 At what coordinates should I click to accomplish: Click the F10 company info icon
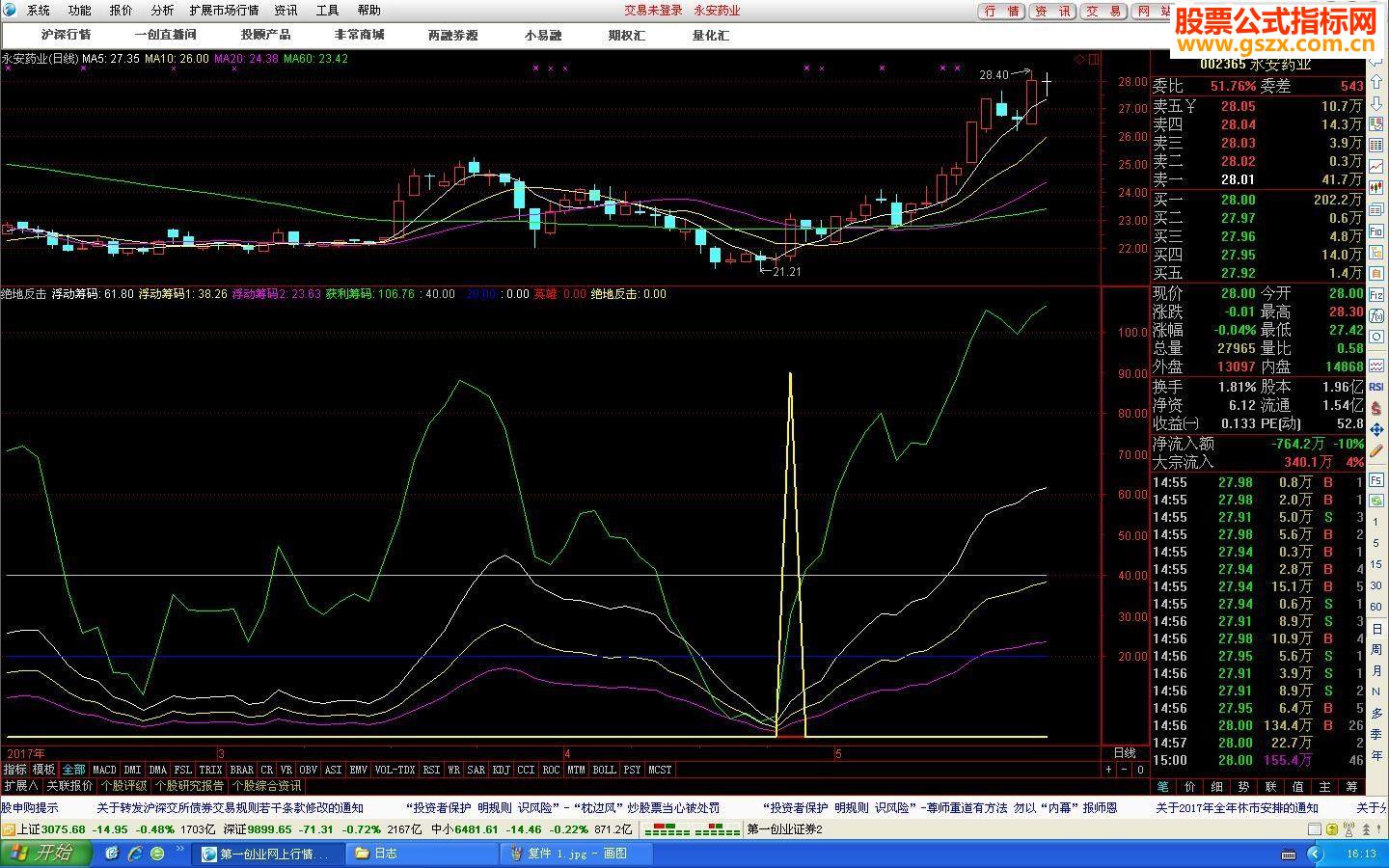click(x=1376, y=231)
